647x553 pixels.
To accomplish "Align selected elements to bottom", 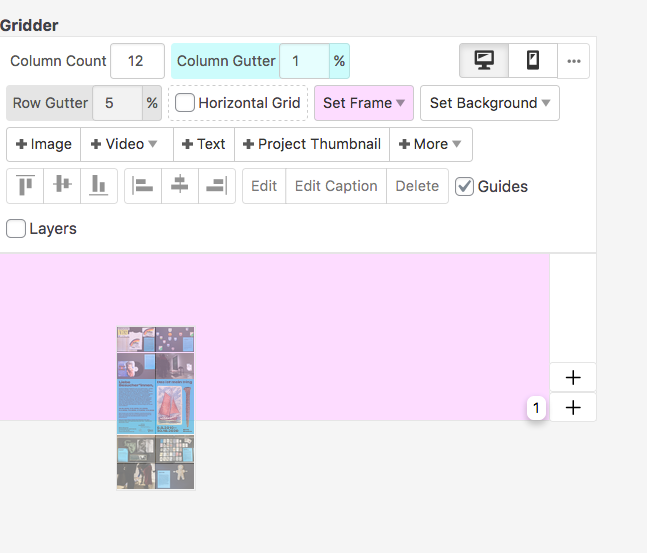I will 99,186.
